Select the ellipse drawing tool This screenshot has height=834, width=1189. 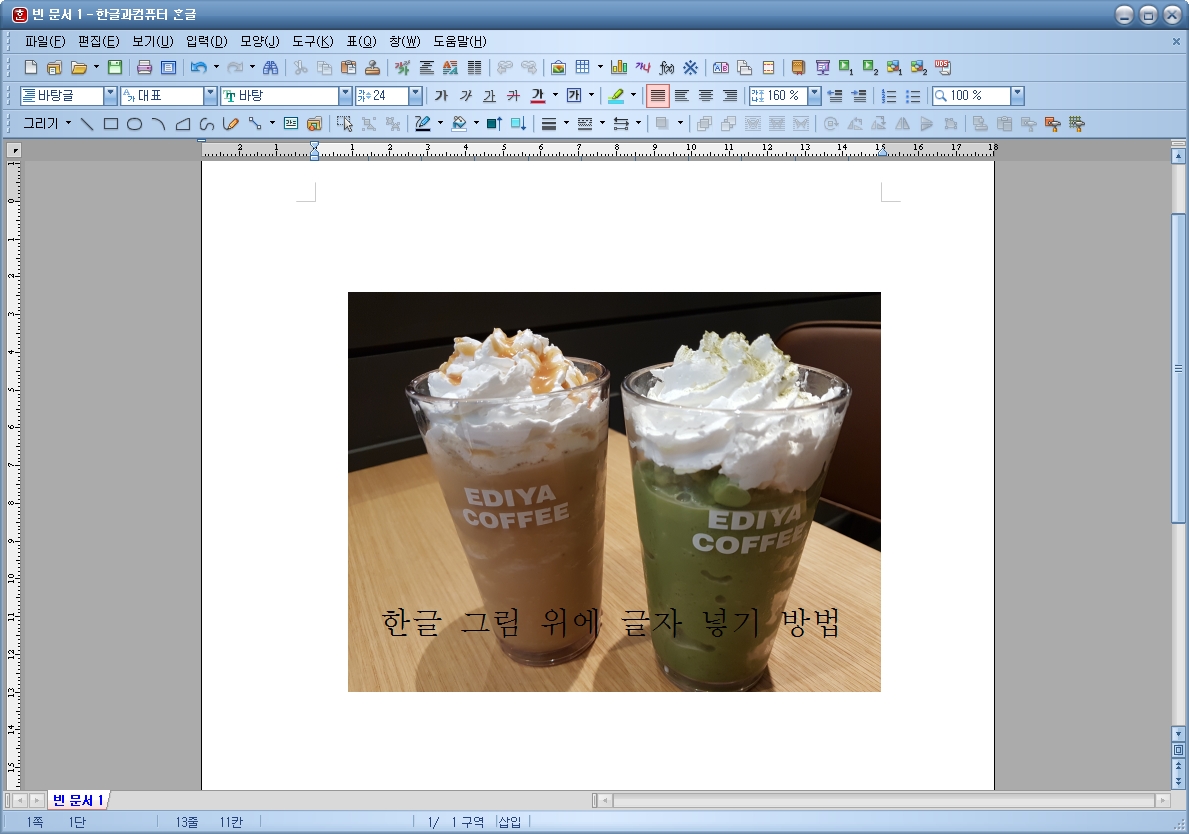pyautogui.click(x=134, y=124)
